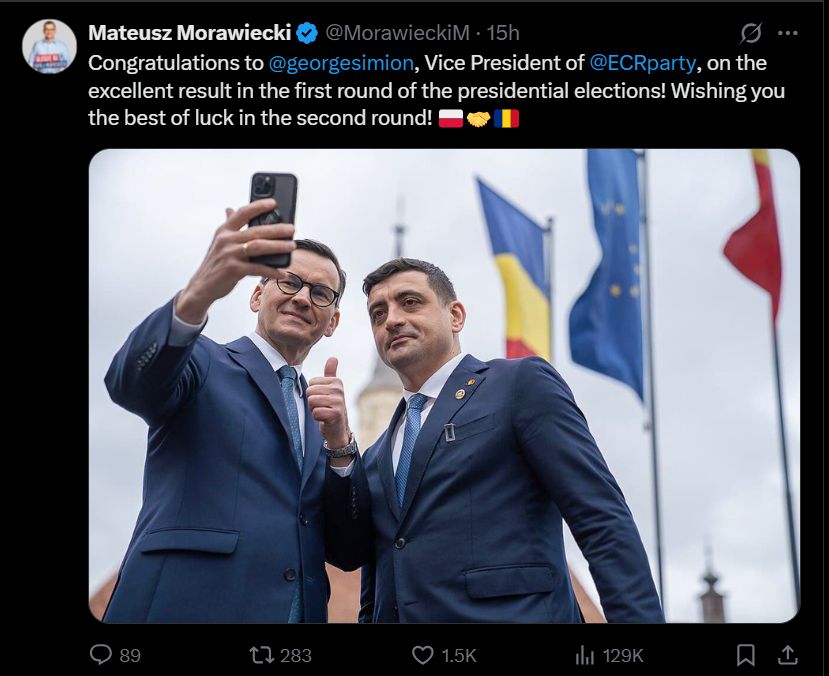Image resolution: width=829 pixels, height=676 pixels.
Task: Bookmark this tweet
Action: [x=745, y=655]
